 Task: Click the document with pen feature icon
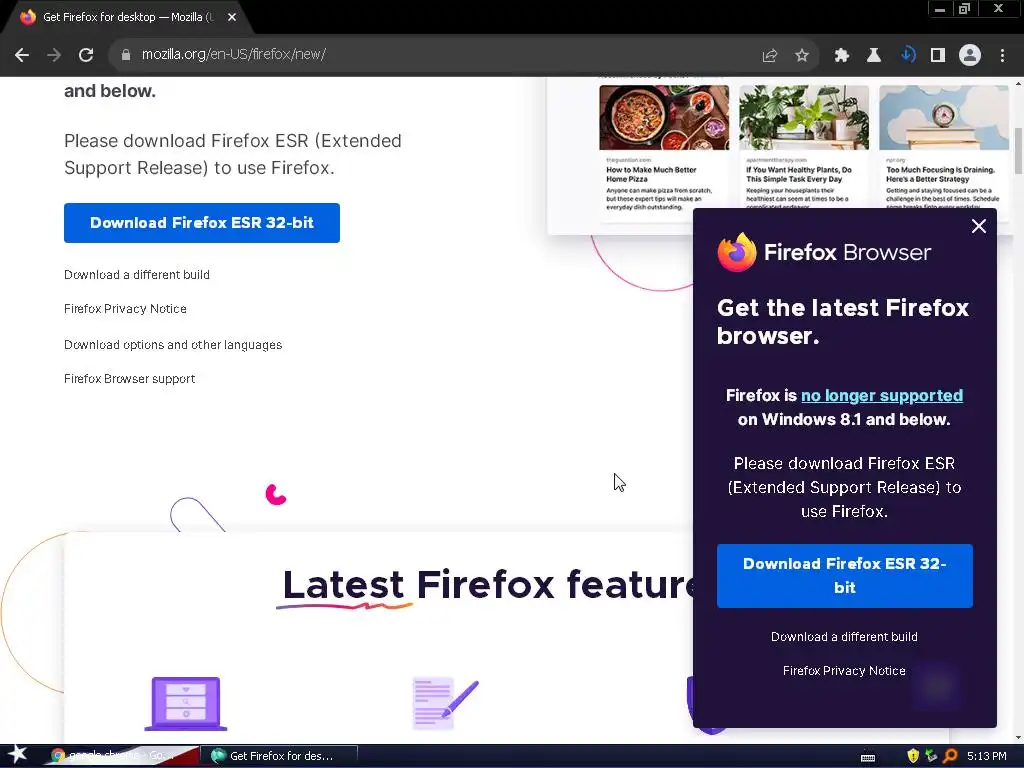point(445,703)
